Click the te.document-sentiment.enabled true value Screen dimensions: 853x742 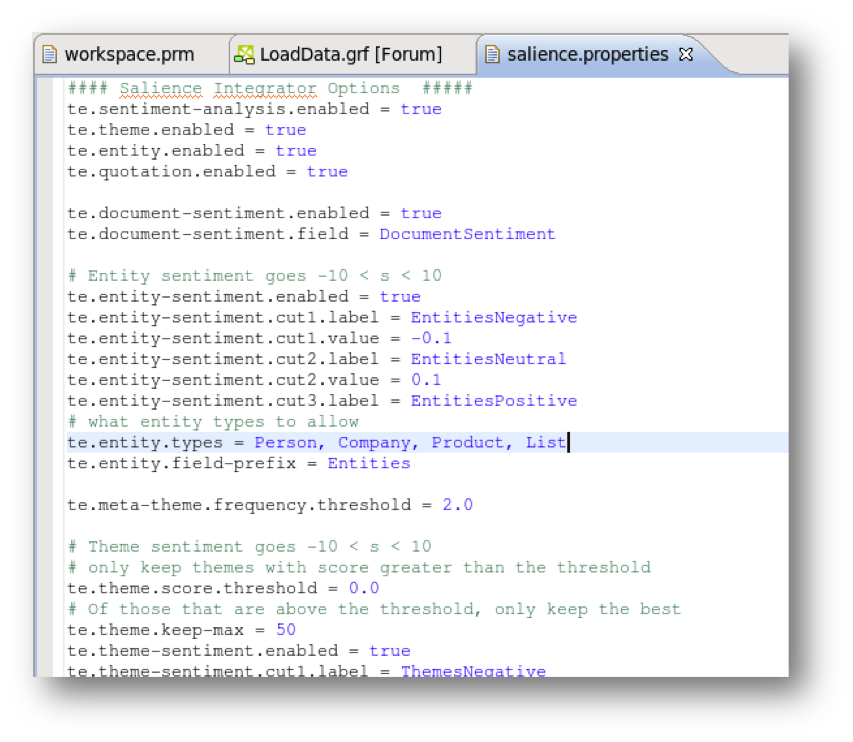click(421, 213)
